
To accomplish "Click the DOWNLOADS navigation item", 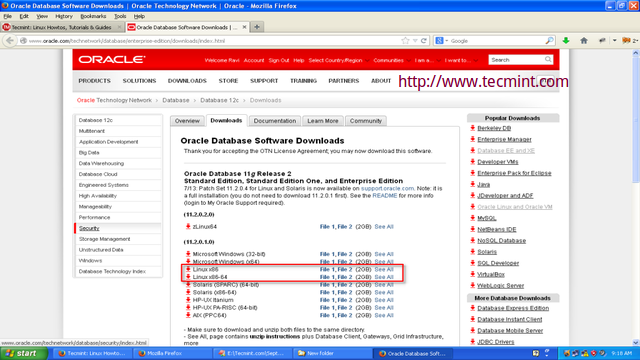I will pyautogui.click(x=187, y=81).
